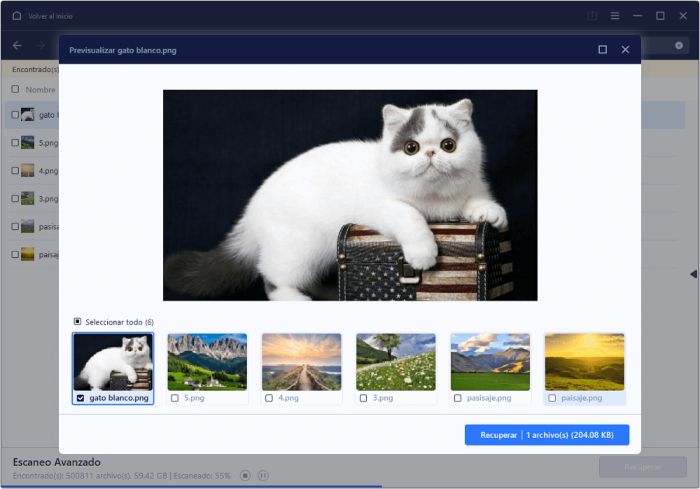Viewport: 700px width, 489px height.
Task: Close the gato blanco.png preview dialog
Action: [625, 50]
